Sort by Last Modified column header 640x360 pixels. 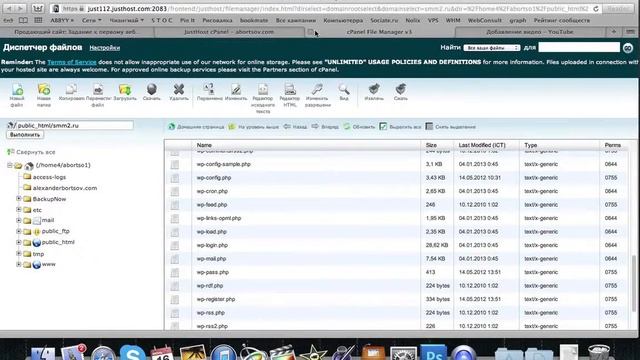(482, 145)
